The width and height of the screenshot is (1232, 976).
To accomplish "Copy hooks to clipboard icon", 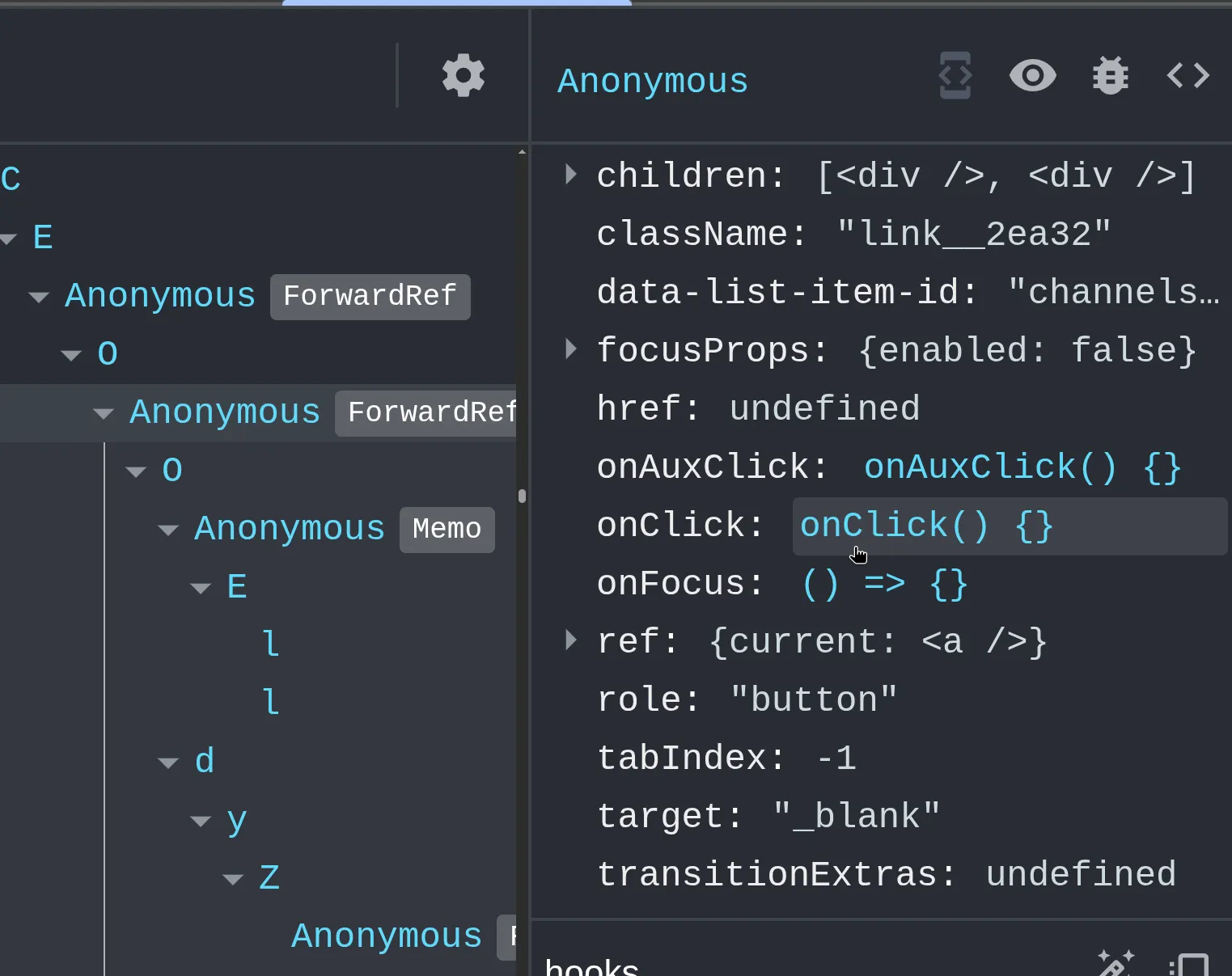I will click(1188, 965).
